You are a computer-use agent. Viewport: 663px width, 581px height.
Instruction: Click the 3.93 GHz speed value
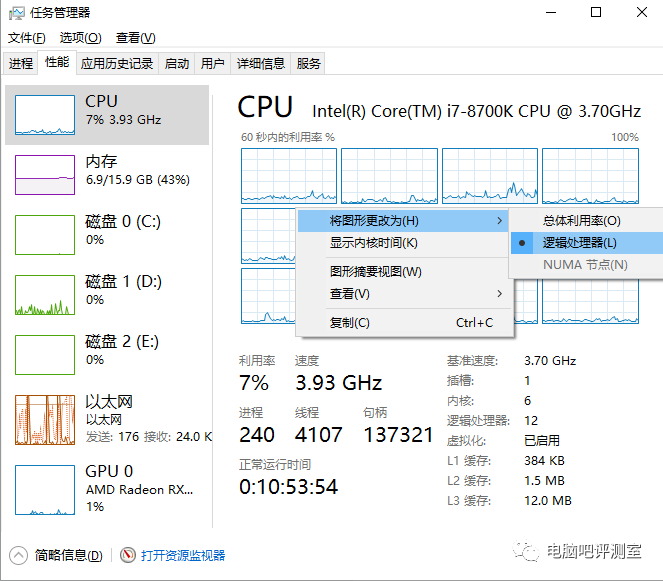(339, 383)
